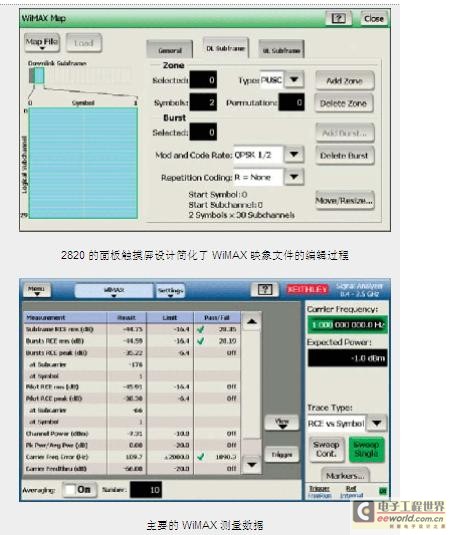This screenshot has width=450, height=535.
Task: Click the Result column header
Action: pyautogui.click(x=127, y=318)
